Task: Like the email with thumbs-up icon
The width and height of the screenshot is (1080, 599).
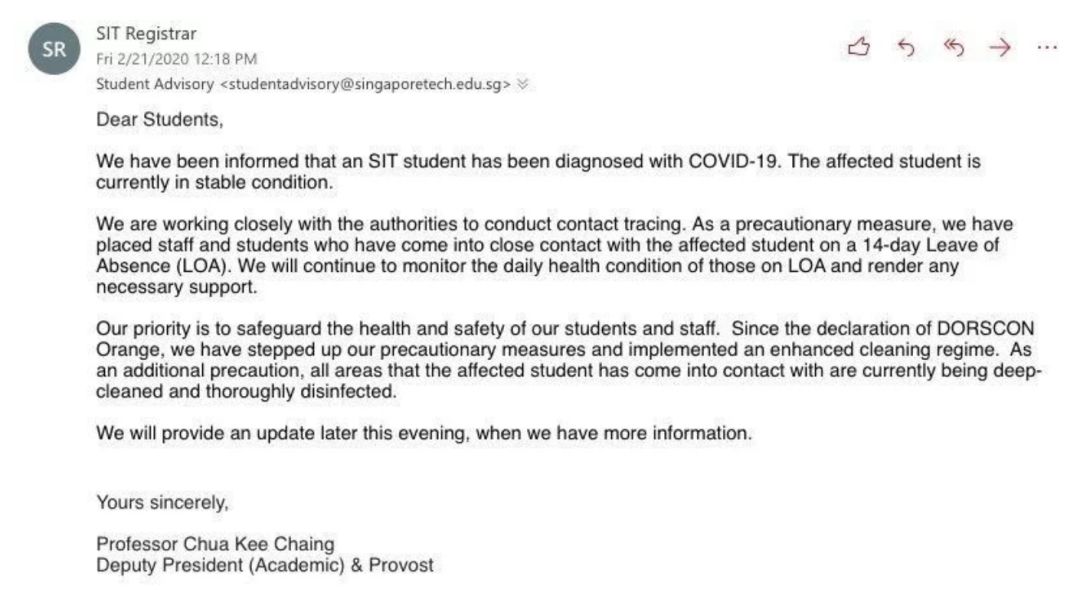Action: [858, 48]
